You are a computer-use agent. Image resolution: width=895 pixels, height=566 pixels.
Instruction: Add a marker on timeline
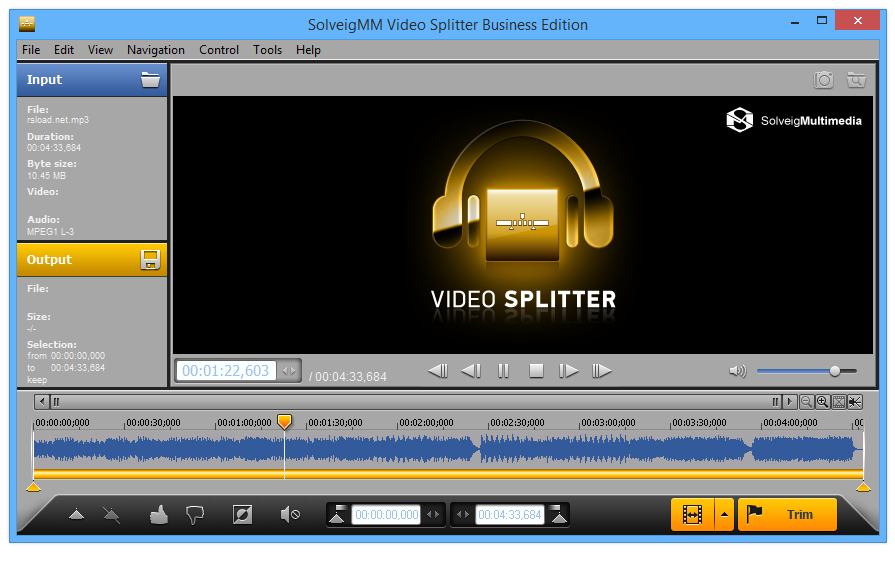(x=76, y=515)
